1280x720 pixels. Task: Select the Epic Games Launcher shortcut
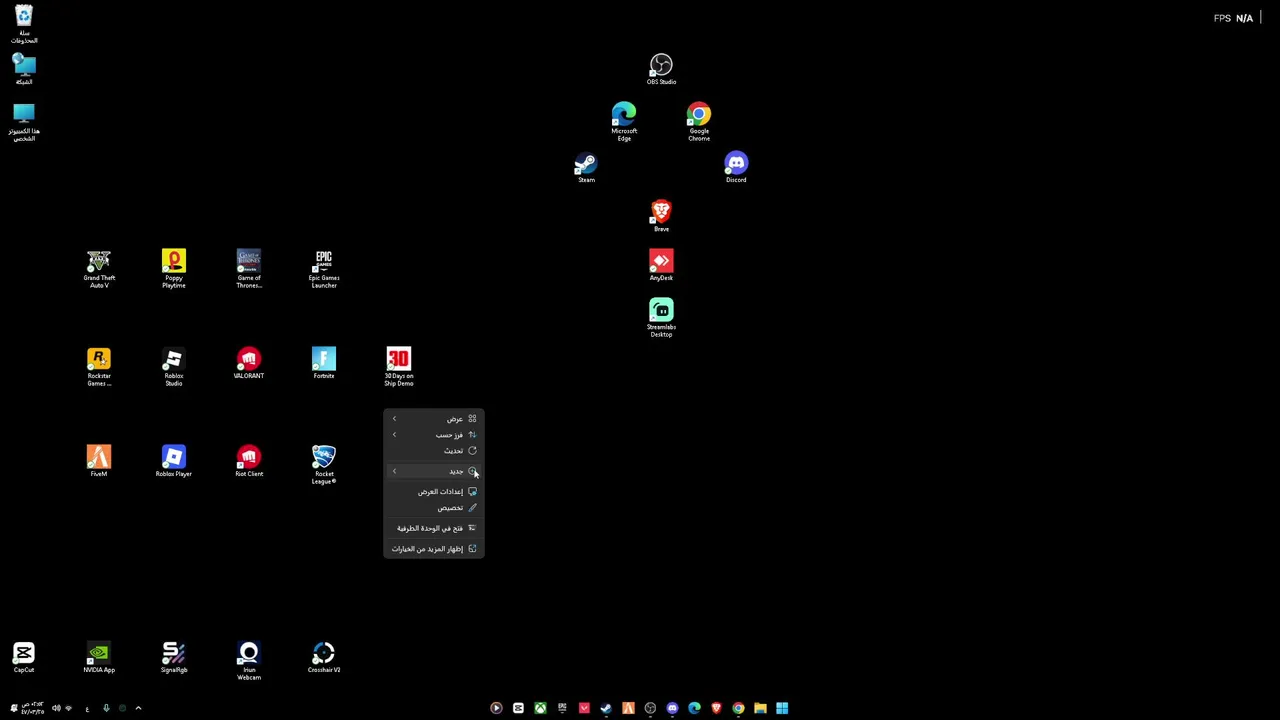point(324,269)
